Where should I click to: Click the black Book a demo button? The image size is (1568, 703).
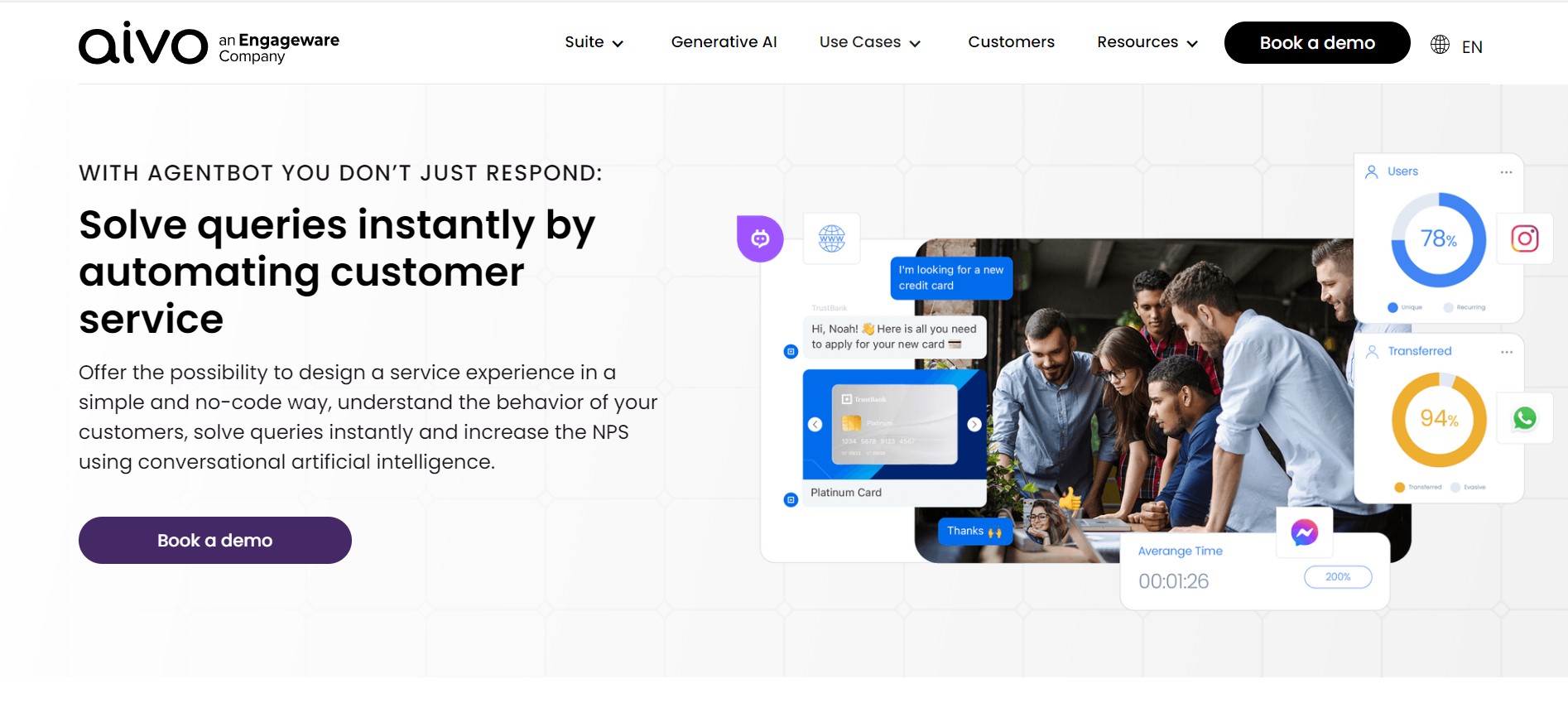(1317, 43)
